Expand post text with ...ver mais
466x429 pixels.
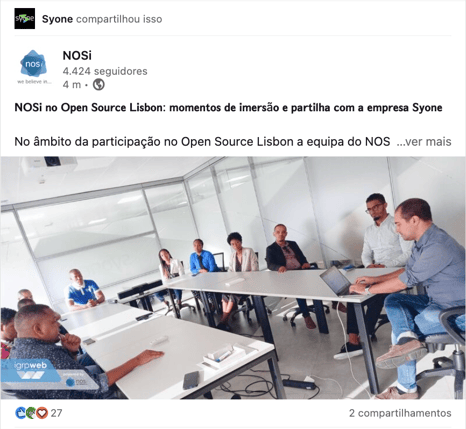pyautogui.click(x=424, y=142)
